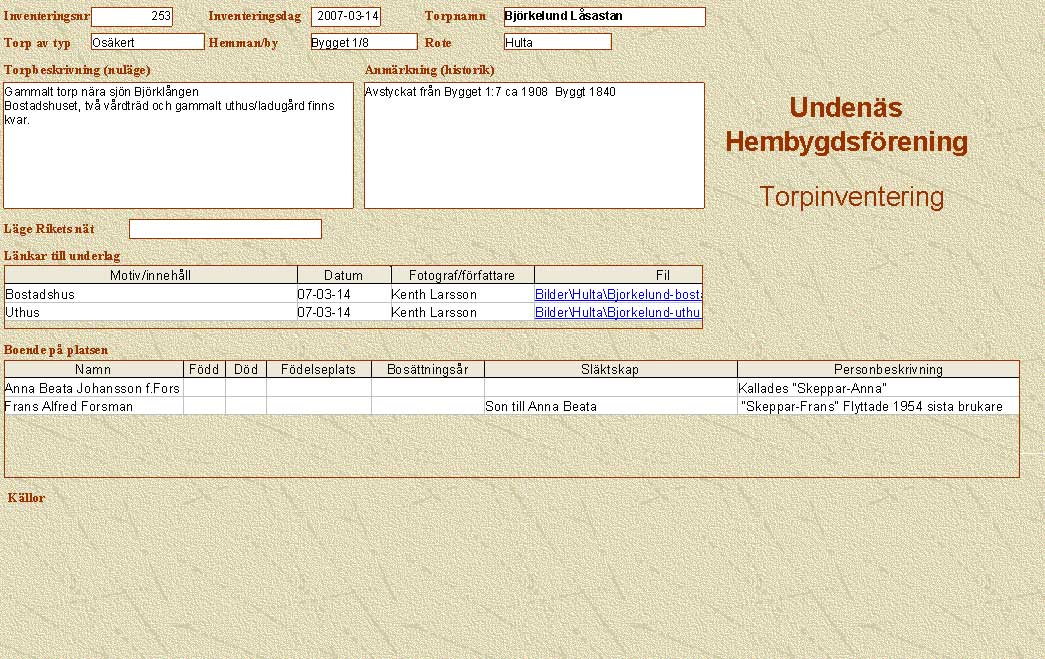Select the empty Läge Rikets nät field
The image size is (1045, 659).
tap(225, 229)
